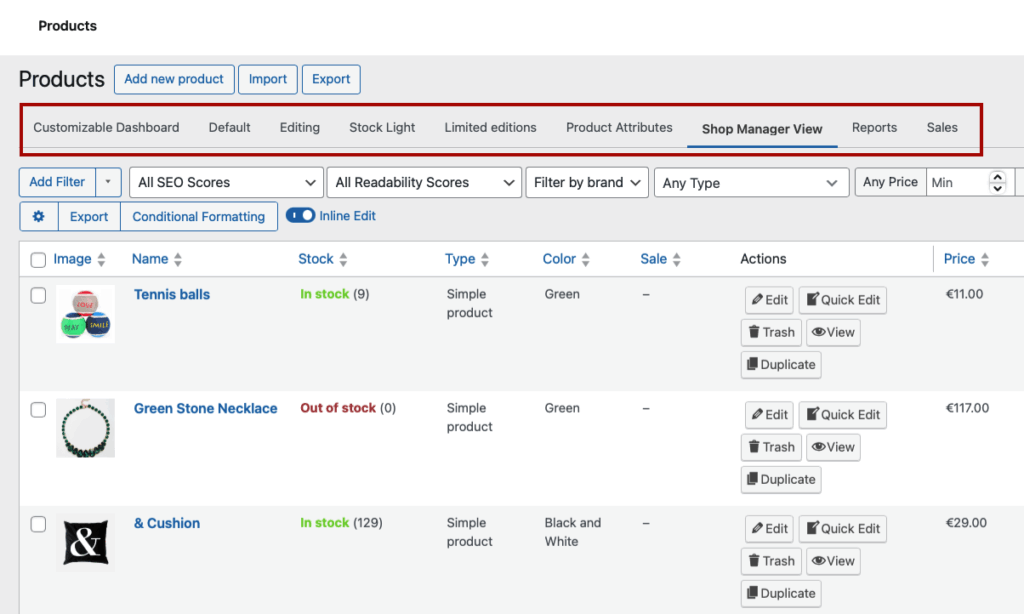Open the Any Type dropdown
1024x614 pixels.
pos(751,183)
